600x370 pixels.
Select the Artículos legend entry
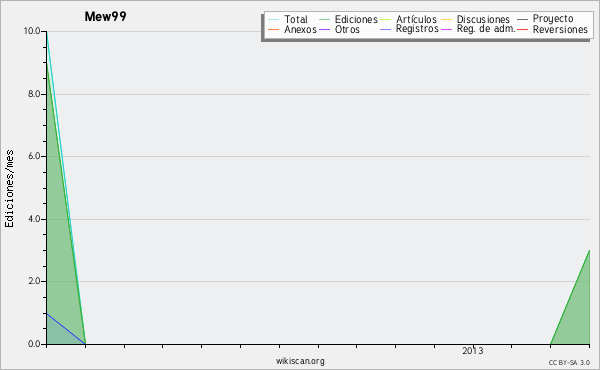click(408, 19)
